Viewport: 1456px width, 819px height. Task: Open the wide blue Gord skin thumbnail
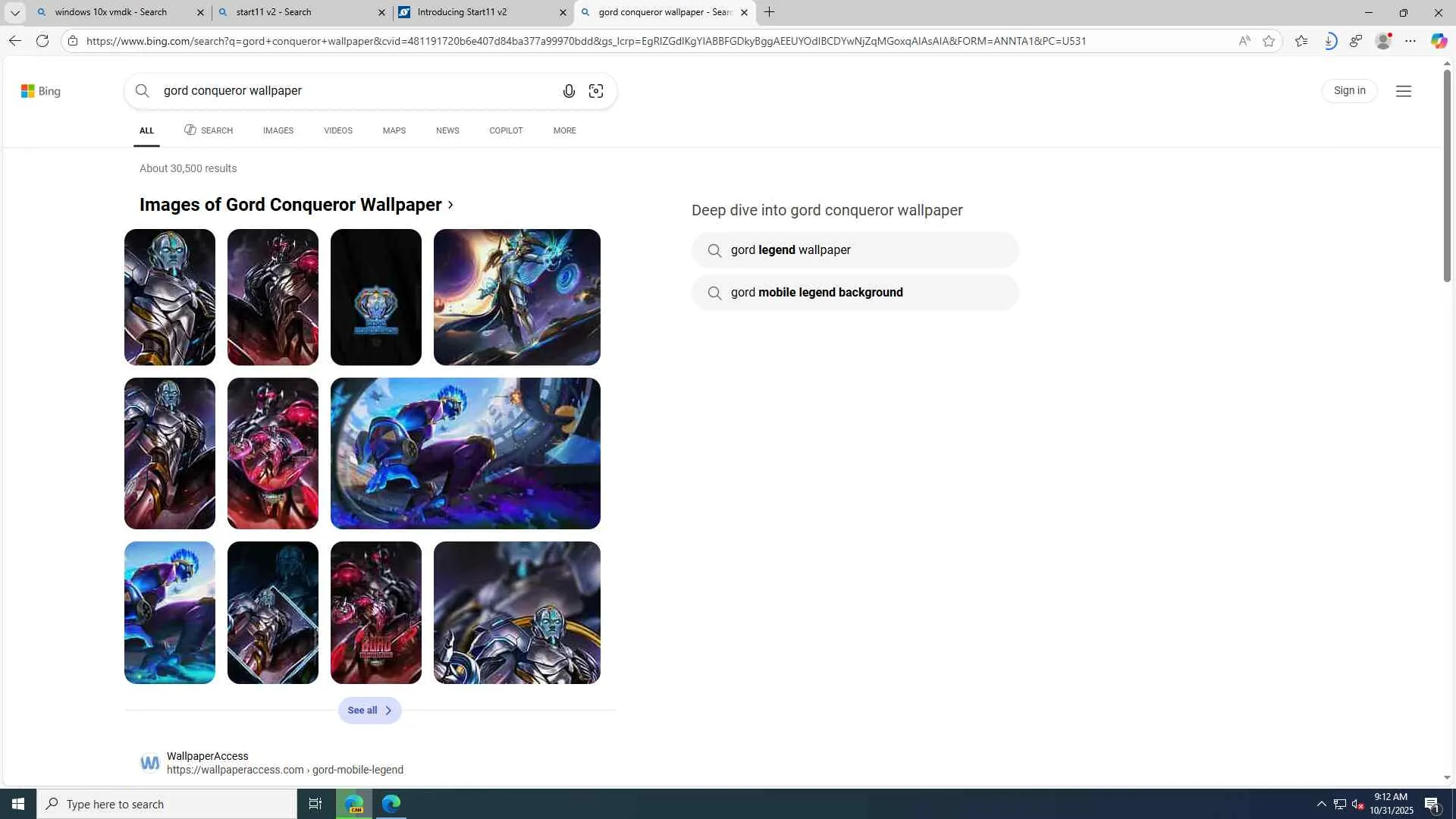(x=465, y=453)
